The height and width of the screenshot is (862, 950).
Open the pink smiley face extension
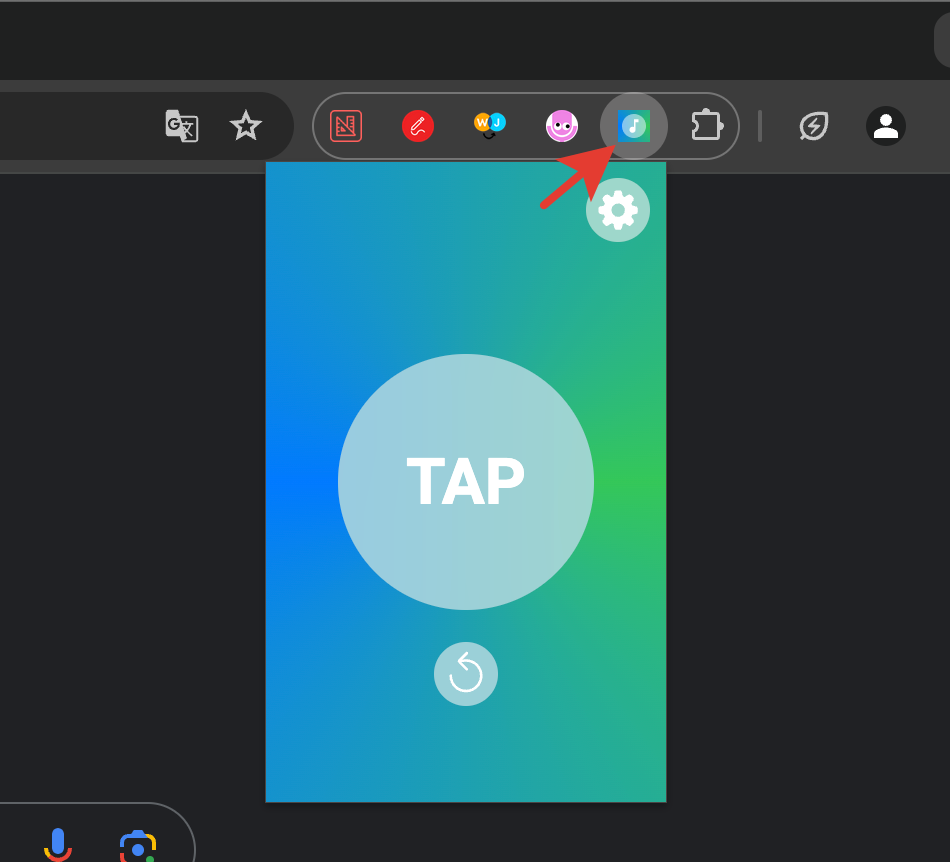561,126
